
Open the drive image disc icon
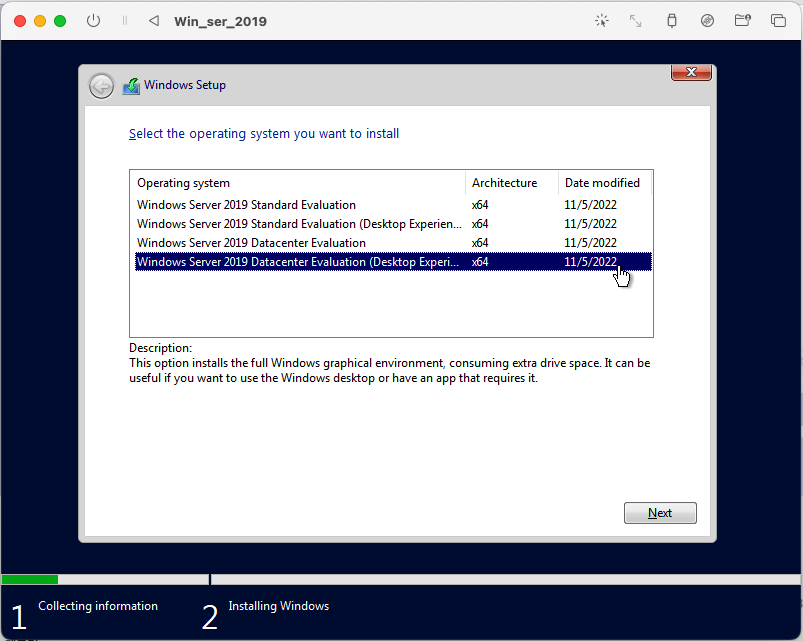[707, 21]
